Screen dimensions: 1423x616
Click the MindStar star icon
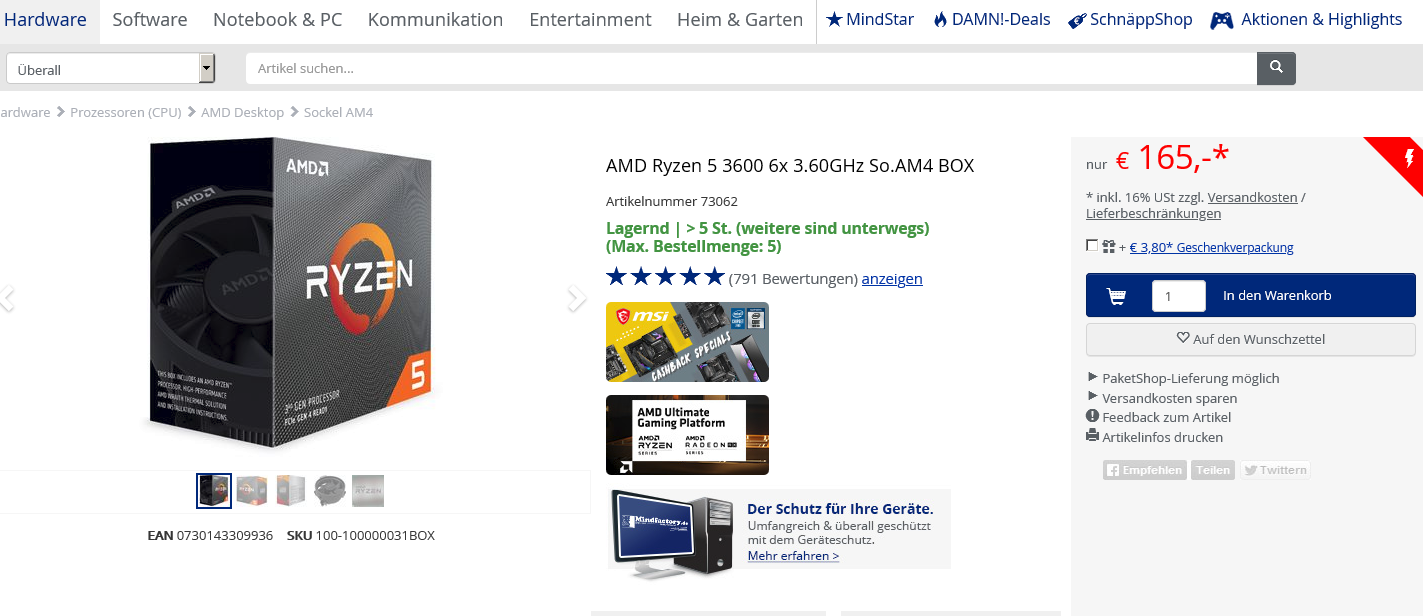pos(834,19)
